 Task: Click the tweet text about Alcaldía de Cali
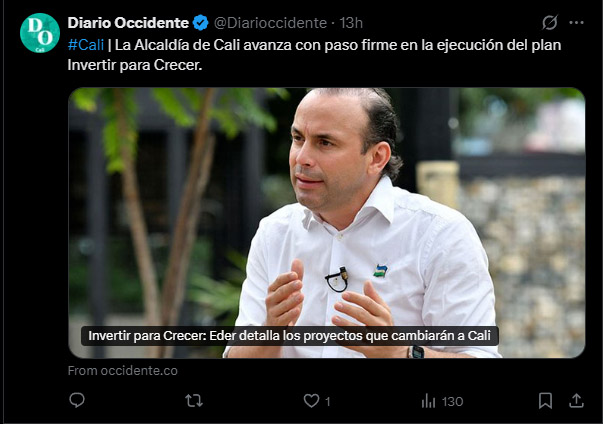click(x=314, y=55)
